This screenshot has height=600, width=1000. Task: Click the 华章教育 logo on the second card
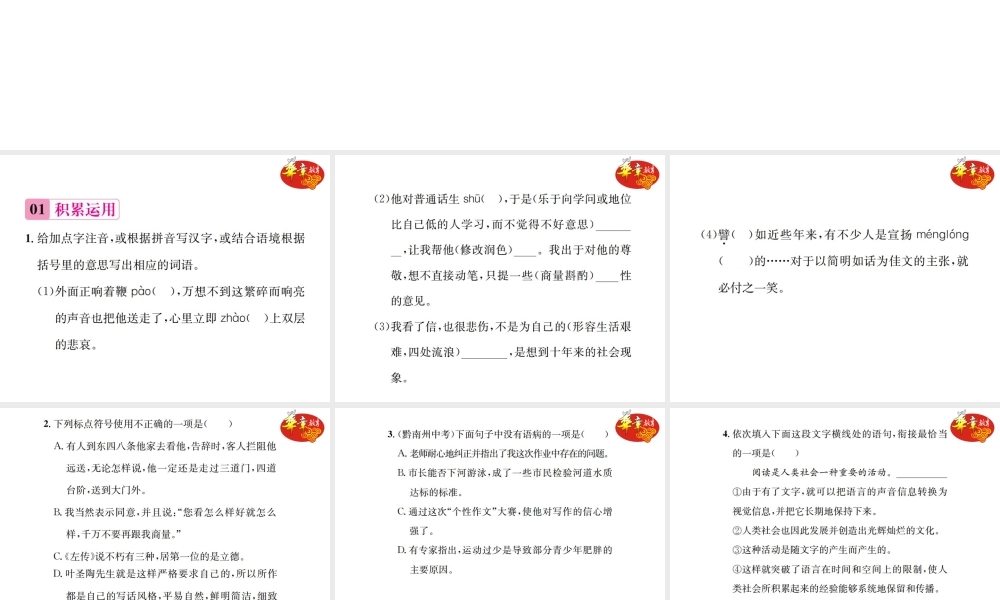(x=637, y=173)
